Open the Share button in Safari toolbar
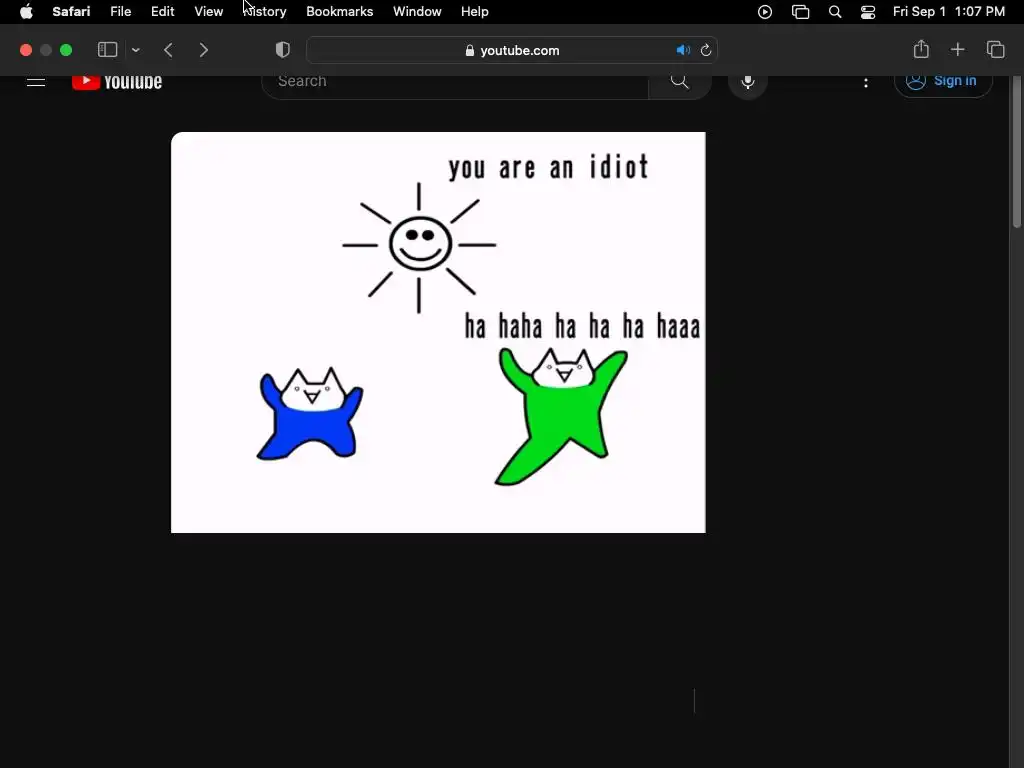1024x768 pixels. click(x=921, y=49)
